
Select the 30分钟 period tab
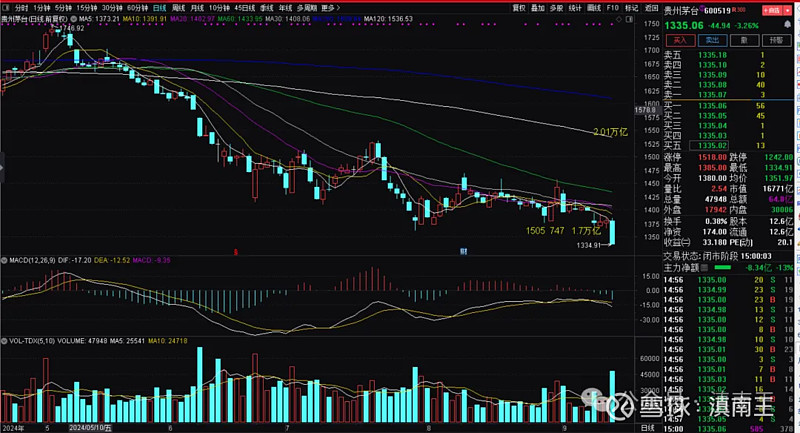[112, 8]
